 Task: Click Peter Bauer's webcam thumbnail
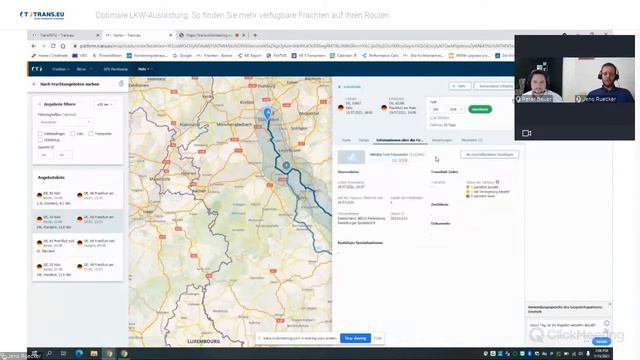click(538, 80)
